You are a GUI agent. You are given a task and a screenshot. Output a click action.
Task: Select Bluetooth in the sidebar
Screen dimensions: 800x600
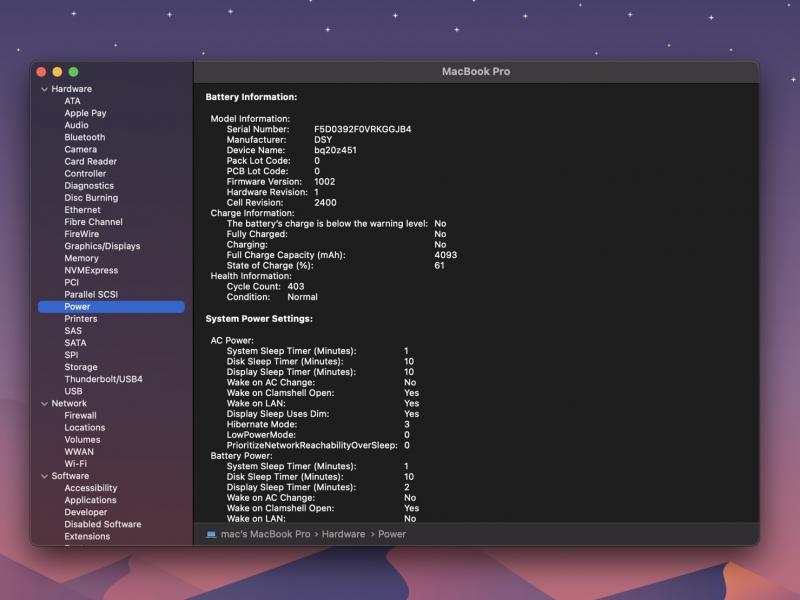[x=85, y=137]
